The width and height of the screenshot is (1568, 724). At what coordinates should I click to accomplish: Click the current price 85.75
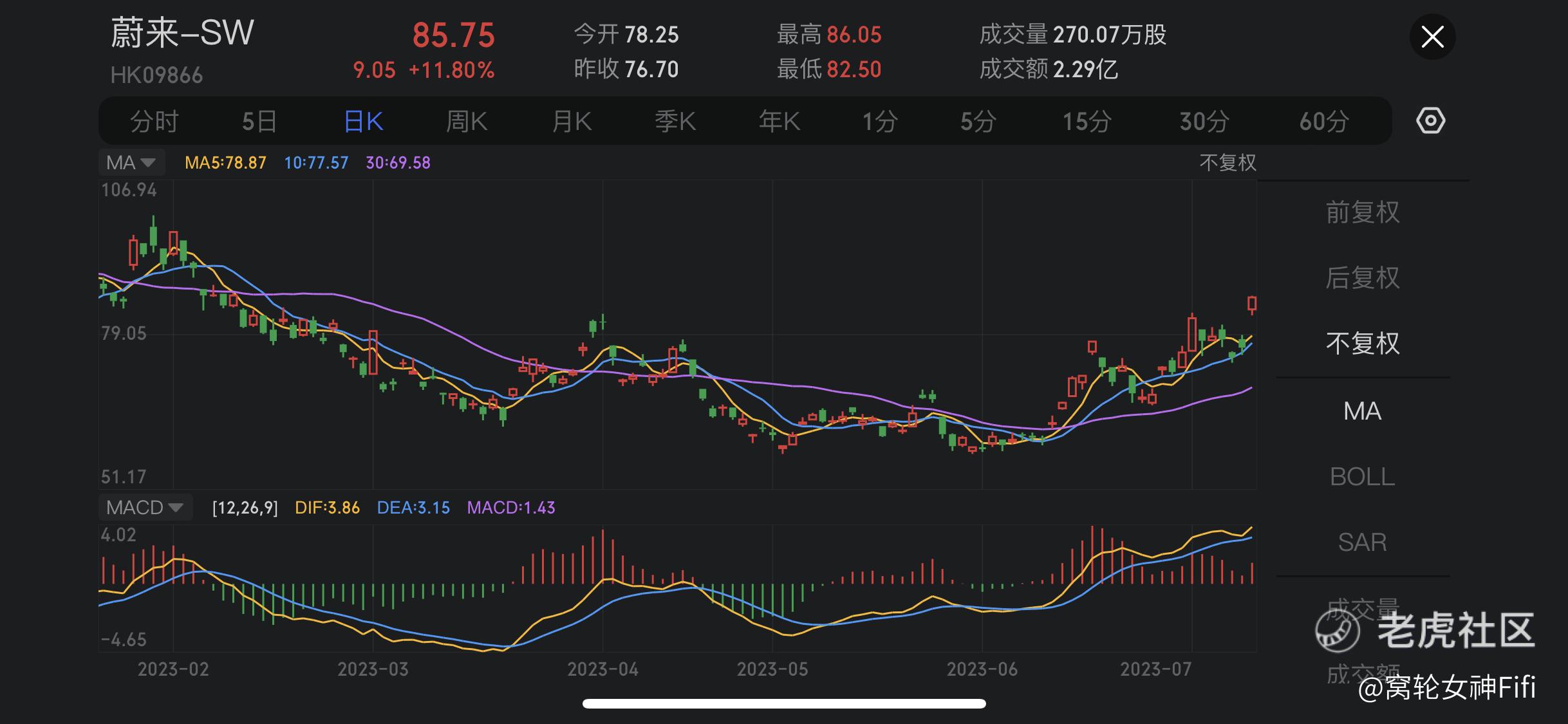(x=454, y=35)
